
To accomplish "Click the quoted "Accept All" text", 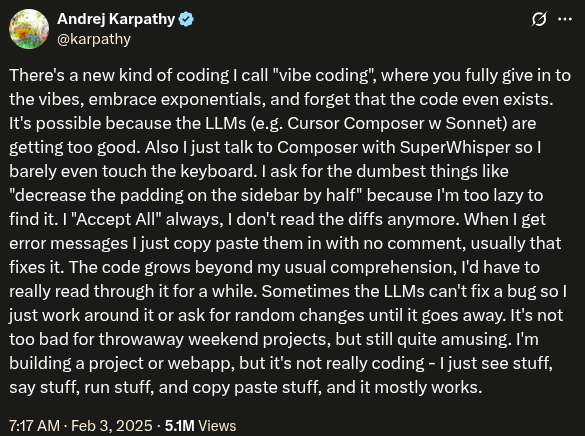I will pos(115,219).
